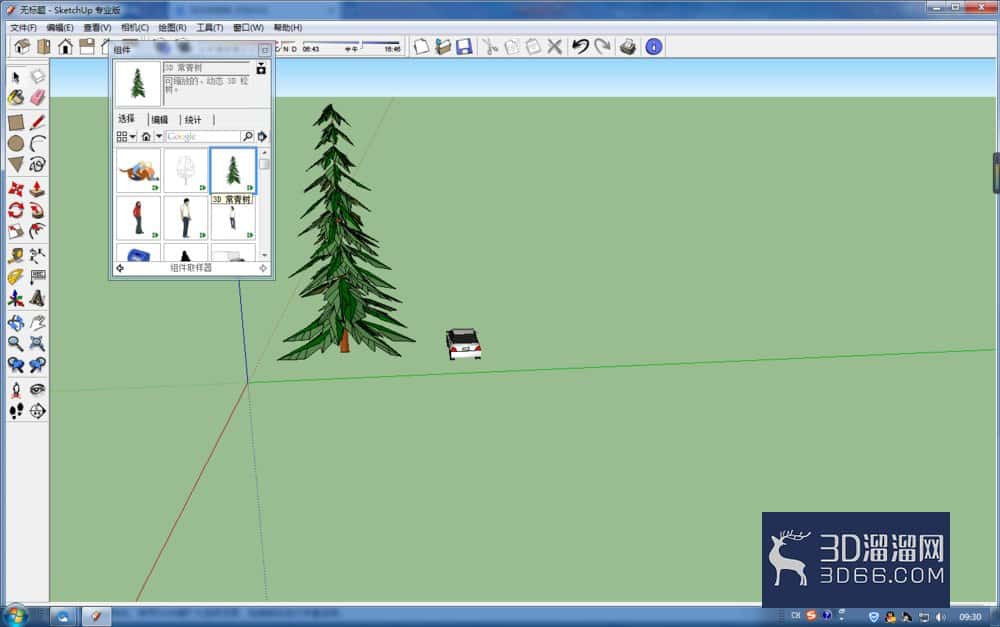Click the component search magnifier button

tap(247, 136)
